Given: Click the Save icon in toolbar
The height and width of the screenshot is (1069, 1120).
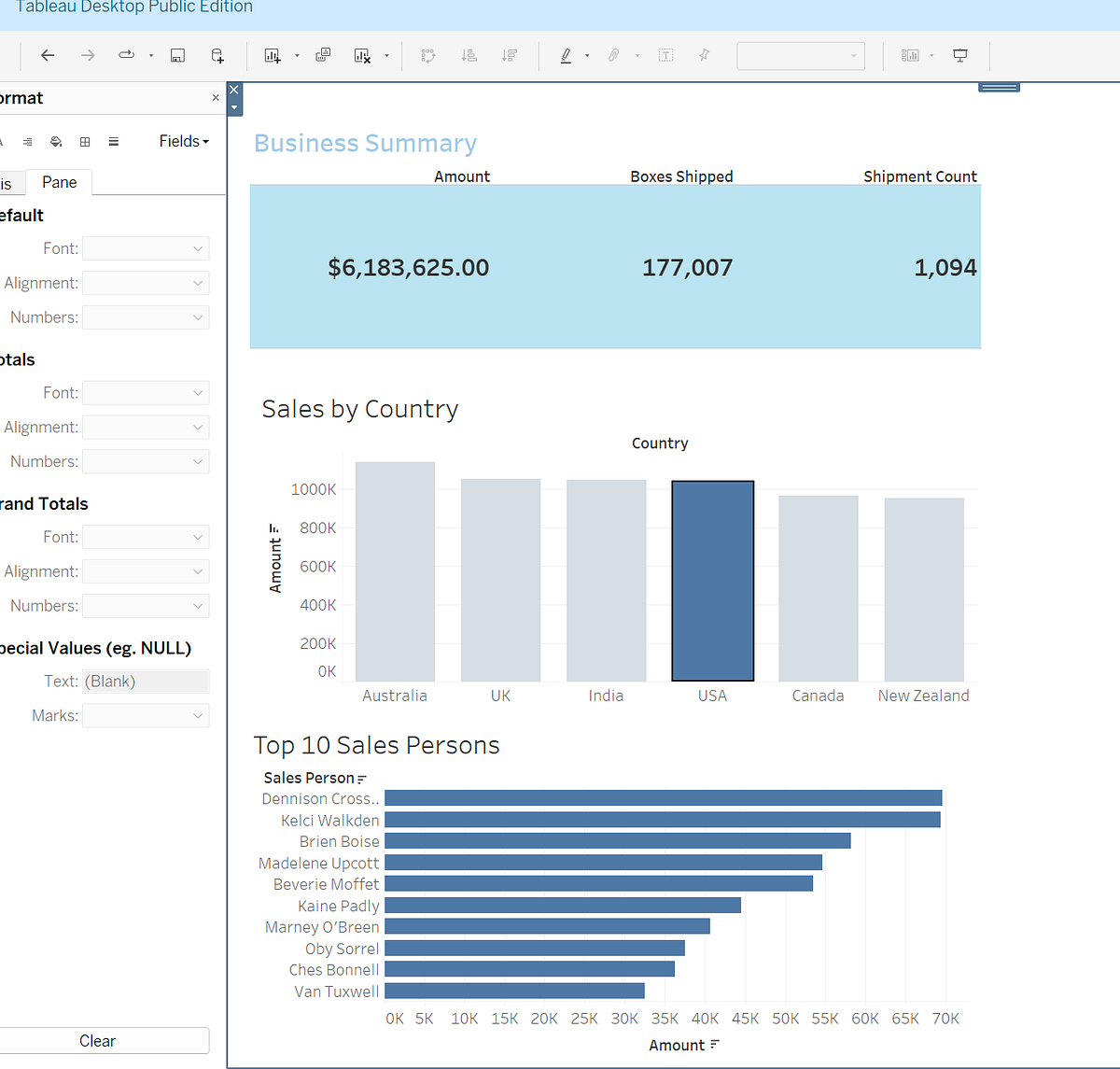Looking at the screenshot, I should (x=177, y=56).
